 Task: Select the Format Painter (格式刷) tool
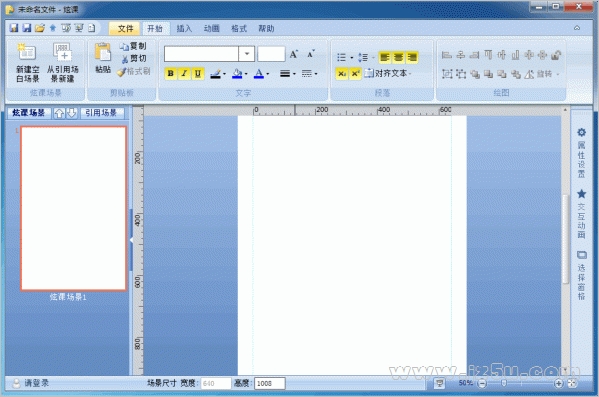(x=134, y=71)
